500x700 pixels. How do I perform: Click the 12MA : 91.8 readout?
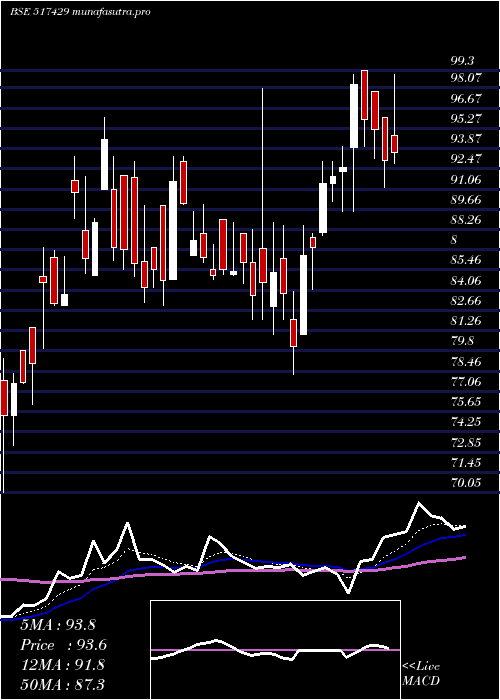pos(63,665)
